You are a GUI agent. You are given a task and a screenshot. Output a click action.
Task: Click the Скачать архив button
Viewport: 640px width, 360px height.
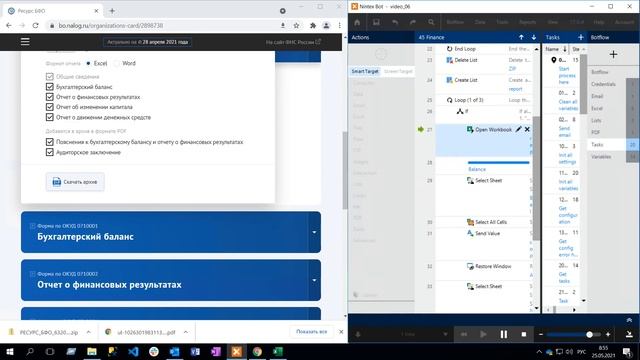75,182
